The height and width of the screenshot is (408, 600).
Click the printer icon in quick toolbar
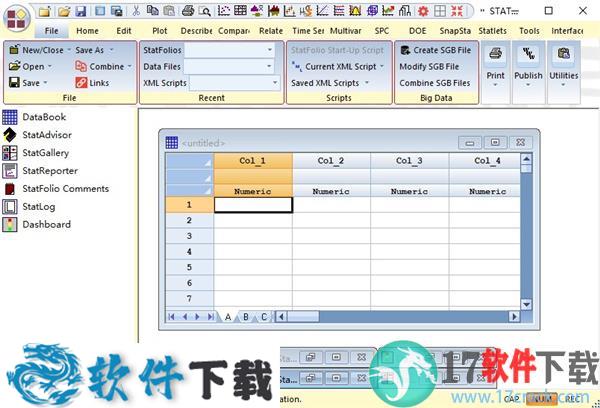click(188, 11)
